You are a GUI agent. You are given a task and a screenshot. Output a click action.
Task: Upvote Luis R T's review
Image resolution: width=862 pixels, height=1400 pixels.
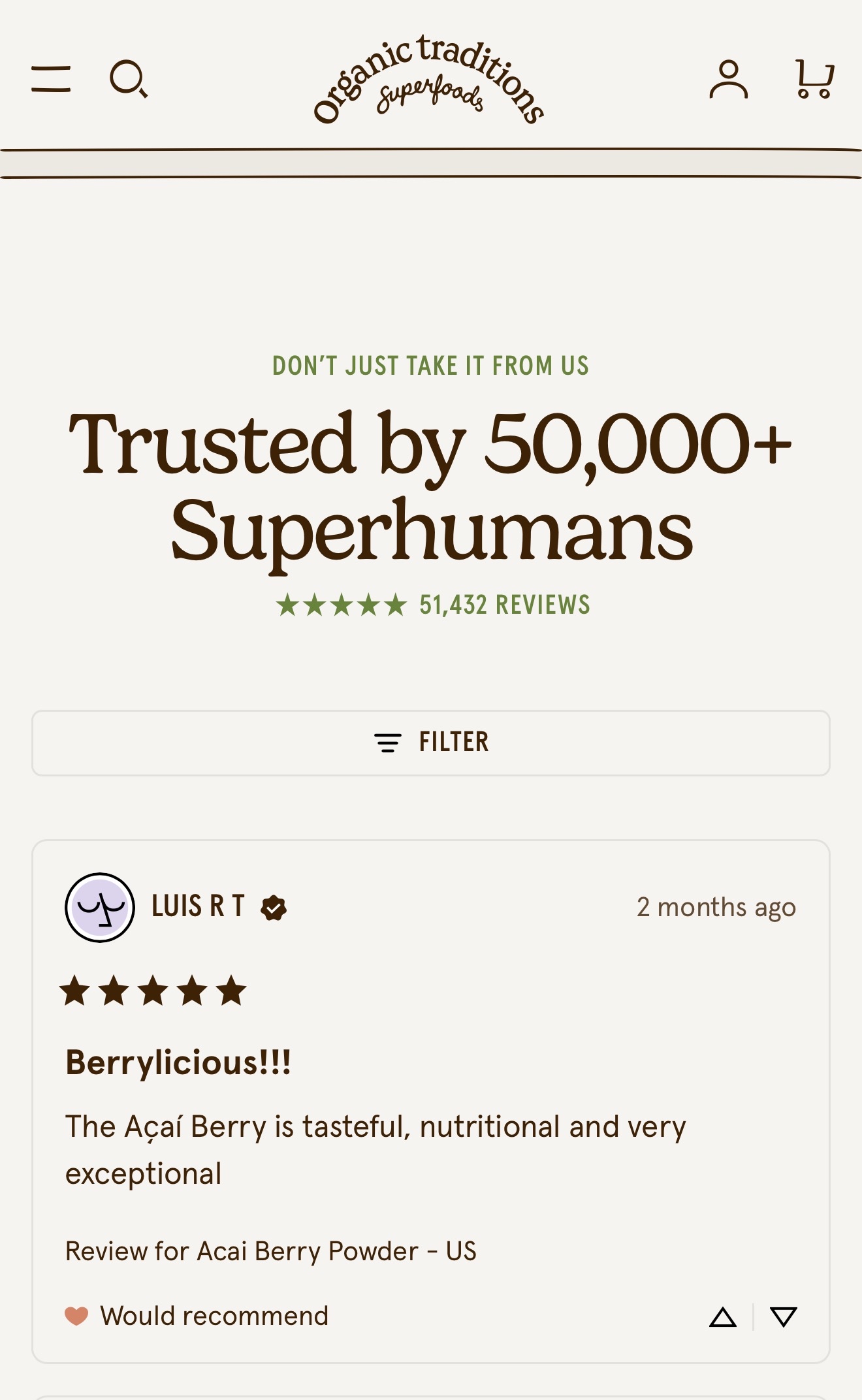[x=723, y=1317]
